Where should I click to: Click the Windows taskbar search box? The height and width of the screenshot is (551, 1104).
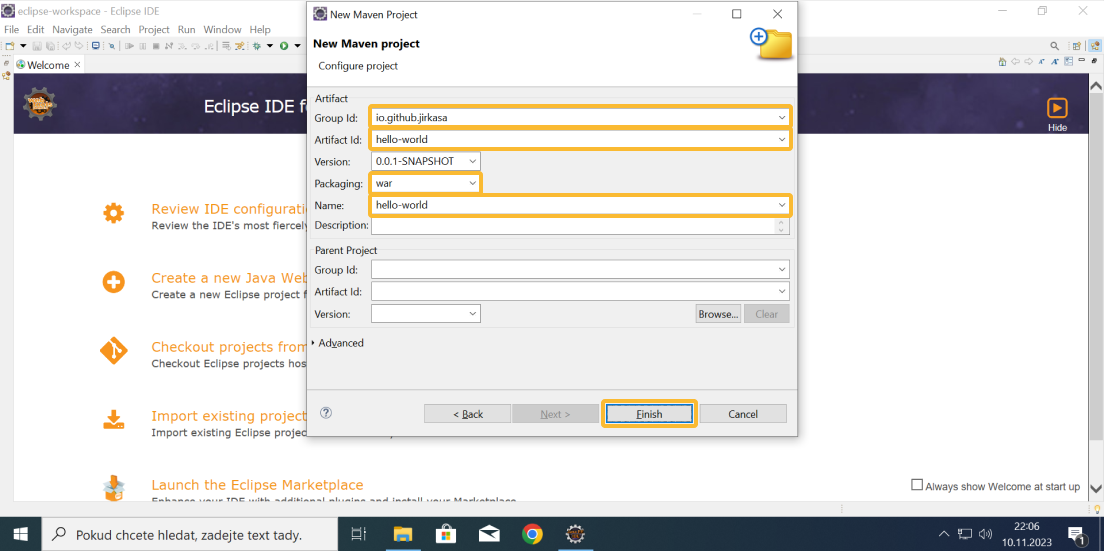[x=190, y=534]
